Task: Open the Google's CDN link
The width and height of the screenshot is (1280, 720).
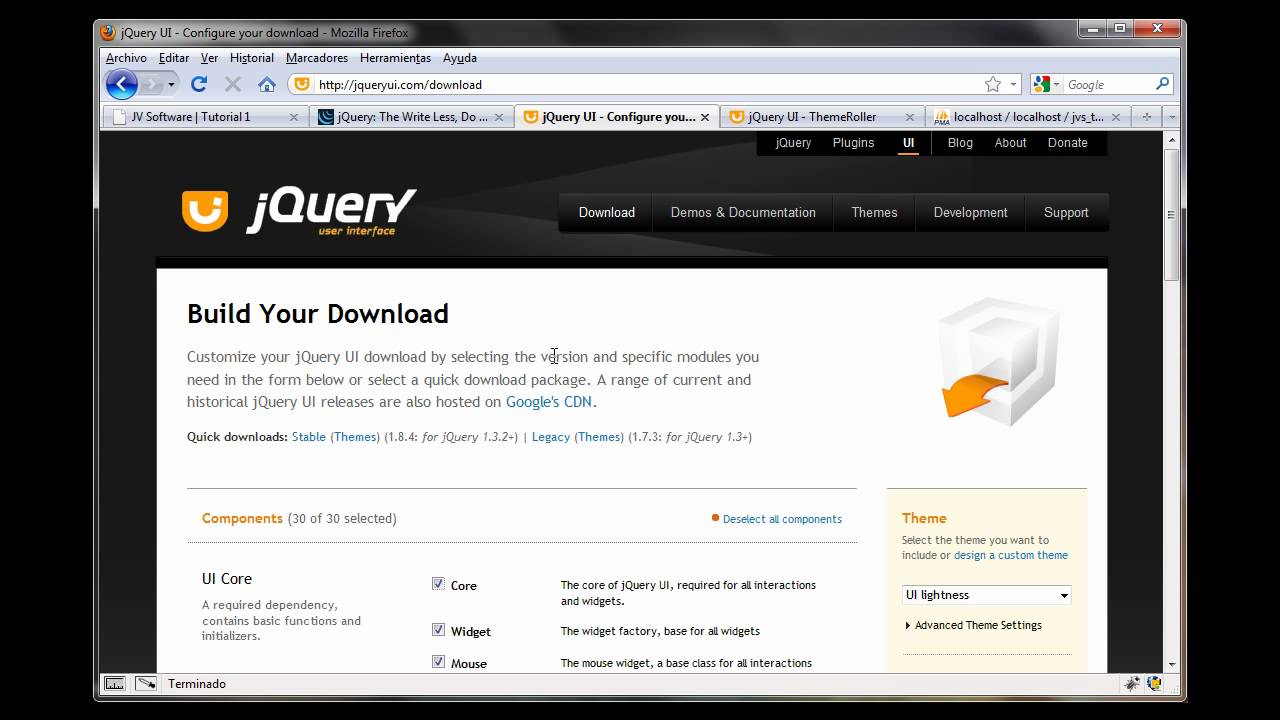Action: coord(549,402)
